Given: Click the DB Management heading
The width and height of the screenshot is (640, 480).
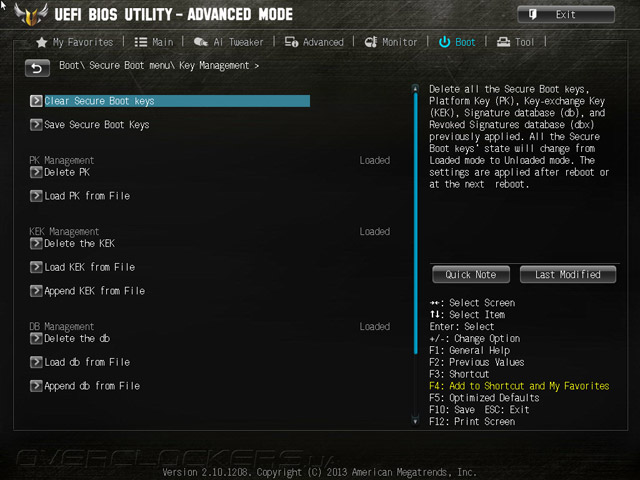Looking at the screenshot, I should pos(62,327).
